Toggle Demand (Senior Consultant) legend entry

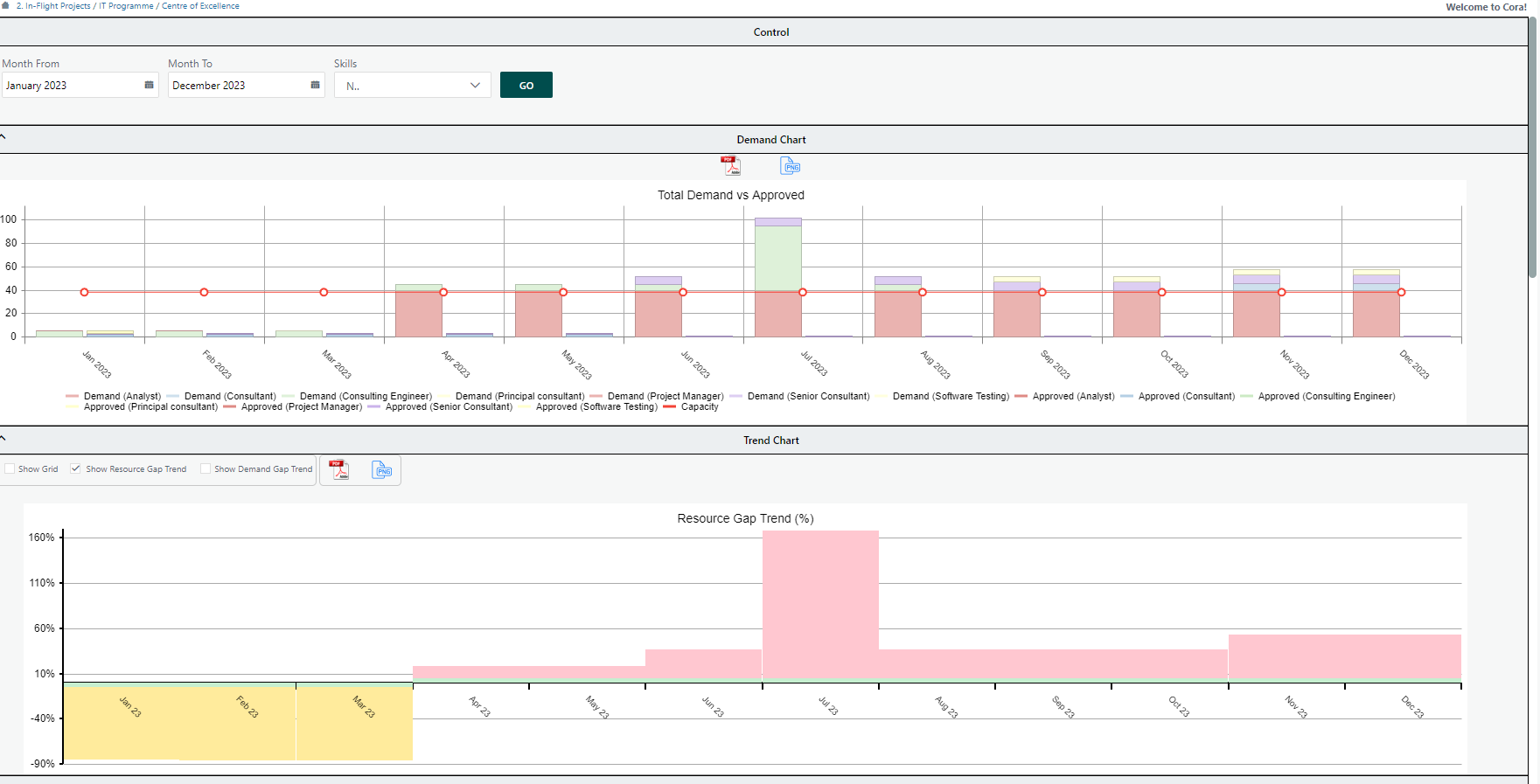[800, 397]
